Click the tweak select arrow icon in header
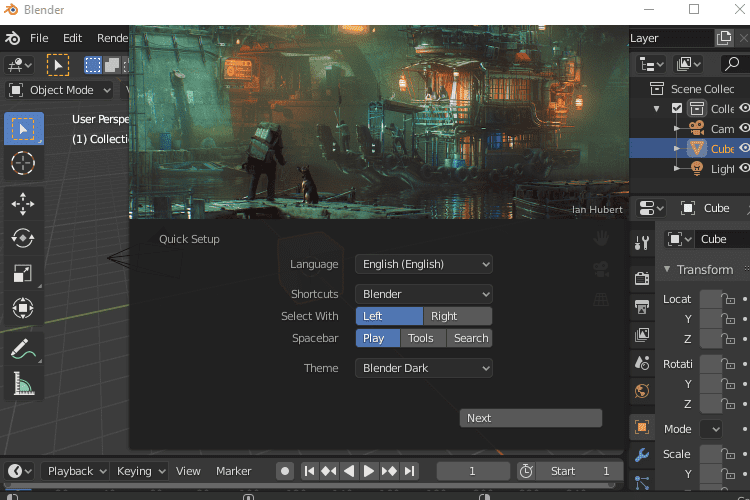This screenshot has width=750, height=500. point(58,65)
